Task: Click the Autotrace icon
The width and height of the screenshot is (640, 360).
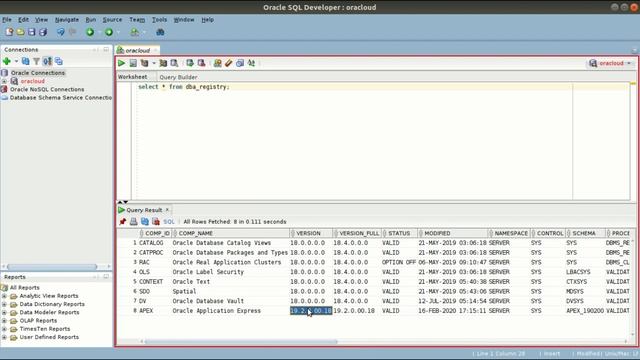Action: click(x=163, y=63)
